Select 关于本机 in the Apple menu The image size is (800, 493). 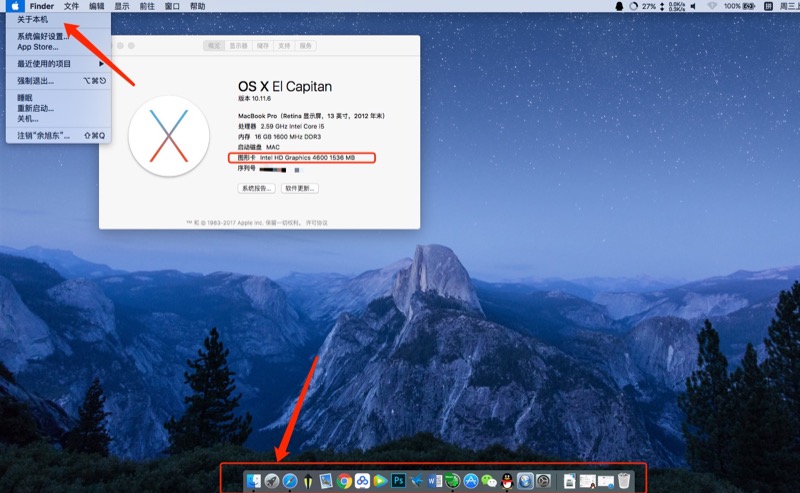(x=32, y=19)
